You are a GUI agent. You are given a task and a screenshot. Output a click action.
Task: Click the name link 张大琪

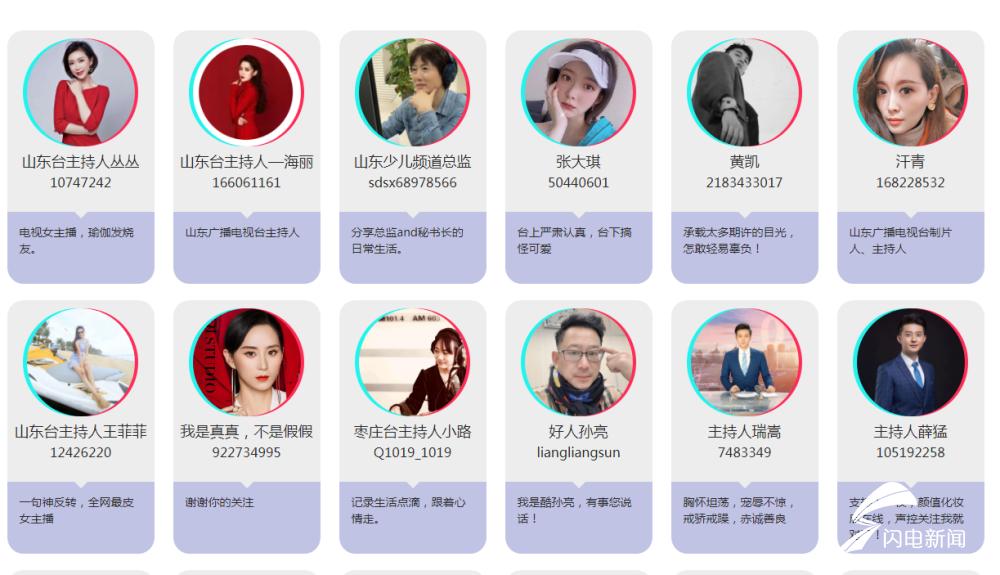click(578, 162)
